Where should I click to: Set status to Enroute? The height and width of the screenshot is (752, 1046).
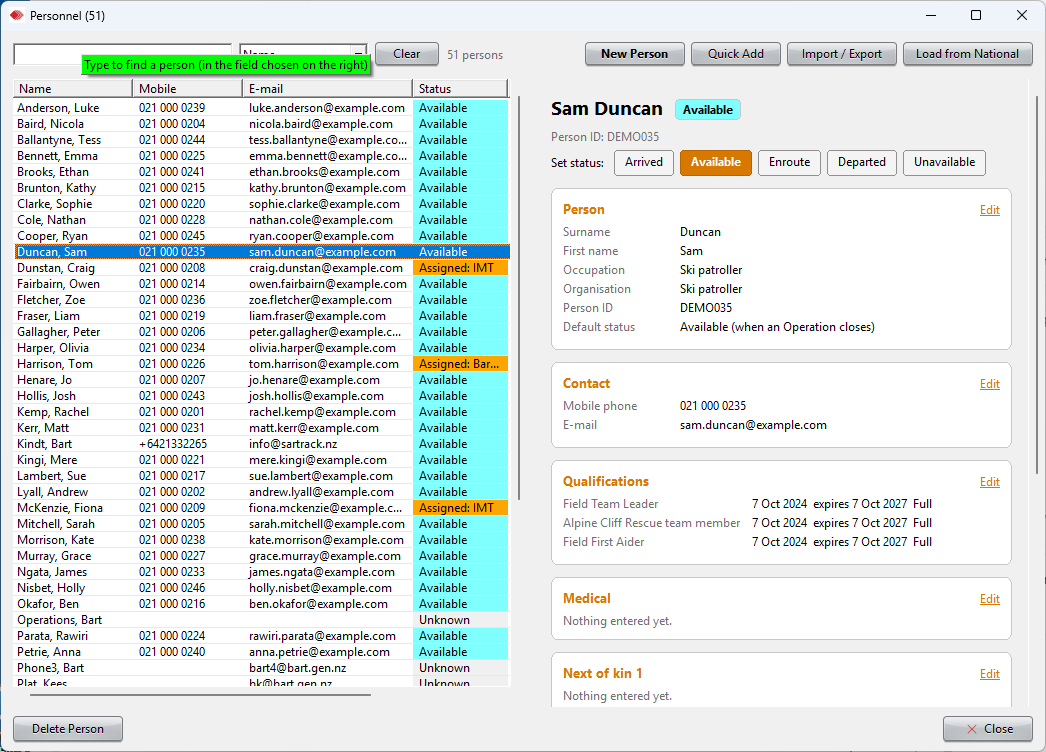[789, 162]
